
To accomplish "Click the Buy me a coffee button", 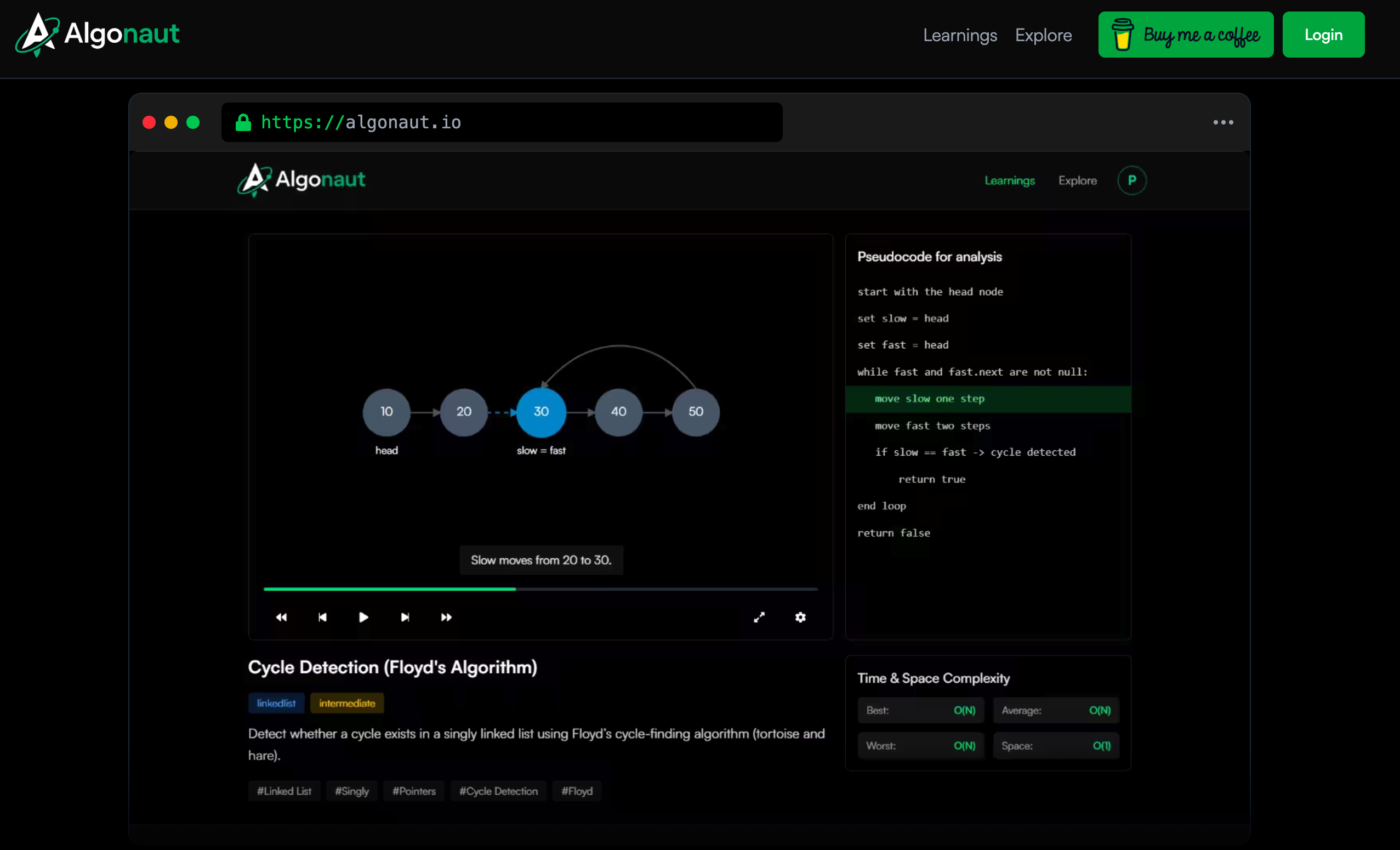I will pos(1185,35).
